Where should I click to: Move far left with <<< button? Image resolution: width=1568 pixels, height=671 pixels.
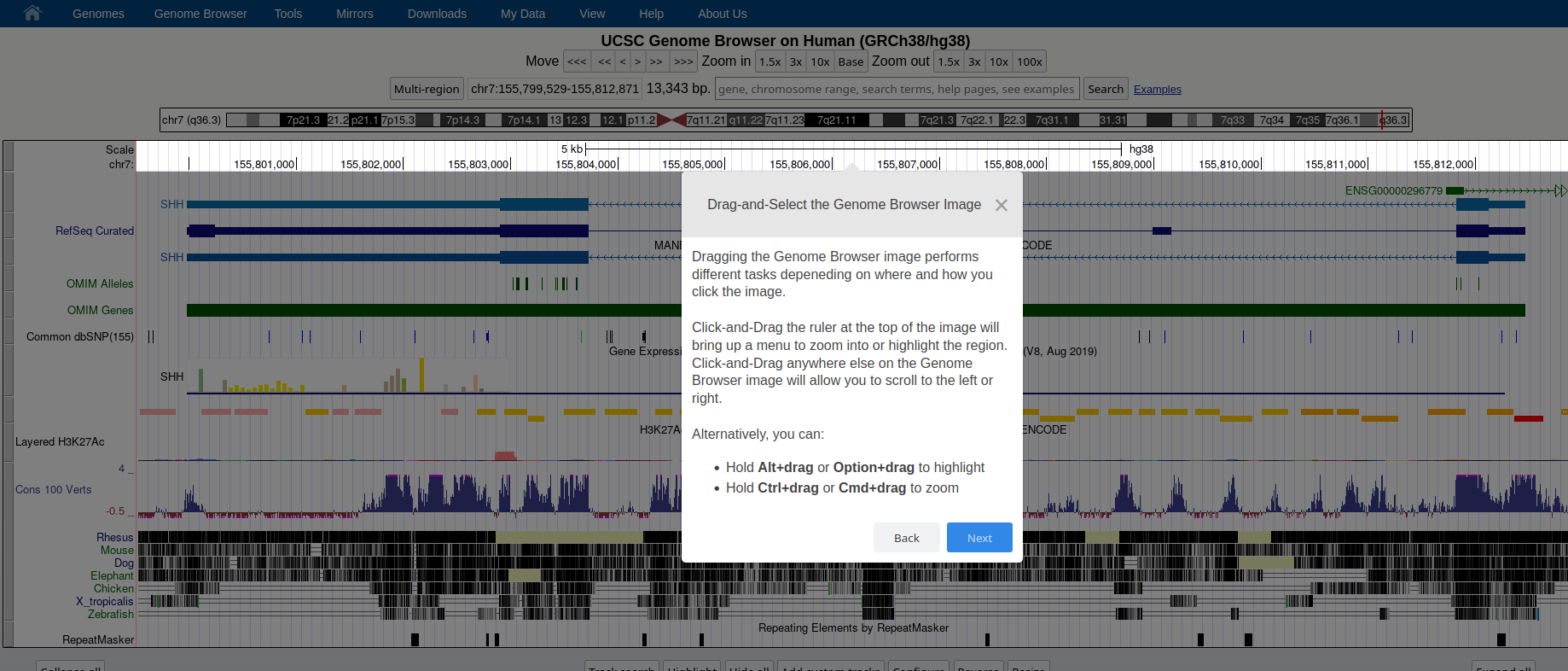577,61
